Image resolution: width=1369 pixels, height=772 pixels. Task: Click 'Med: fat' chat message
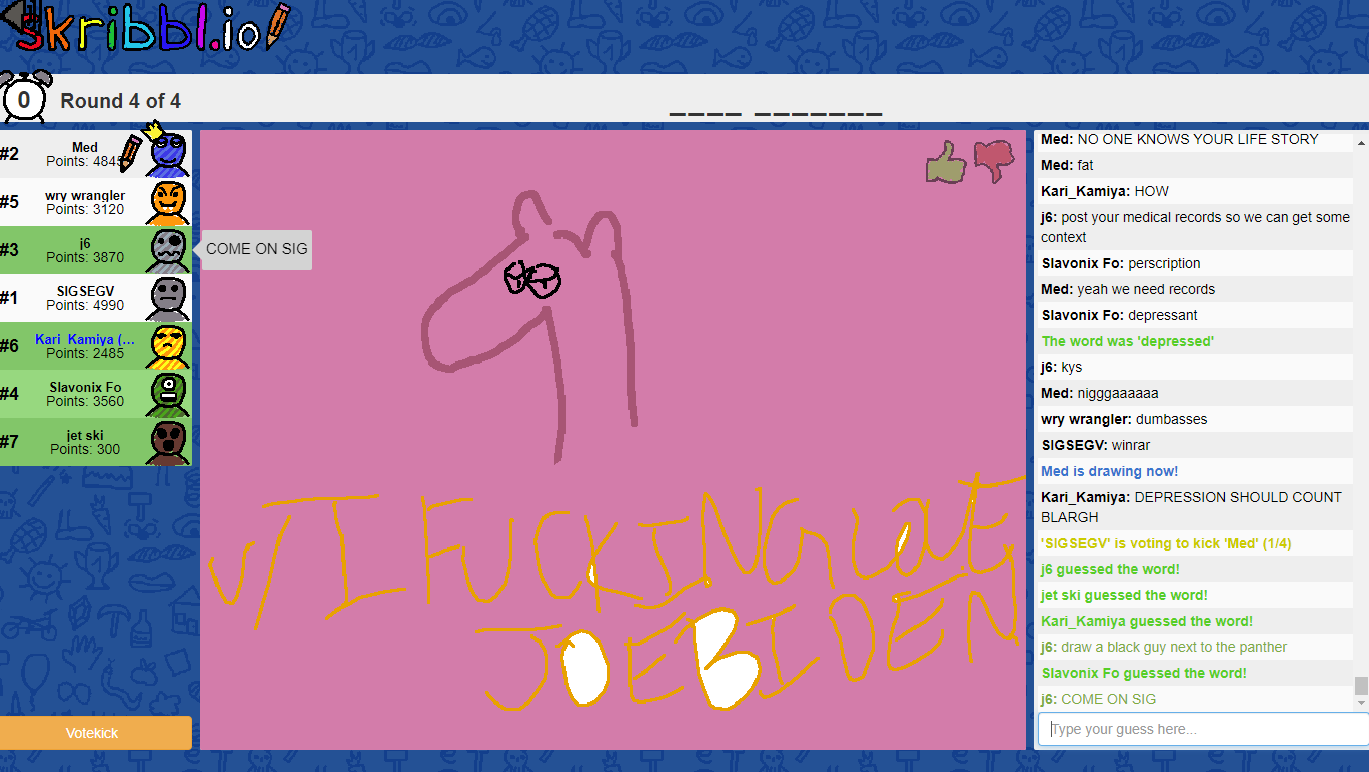1067,165
